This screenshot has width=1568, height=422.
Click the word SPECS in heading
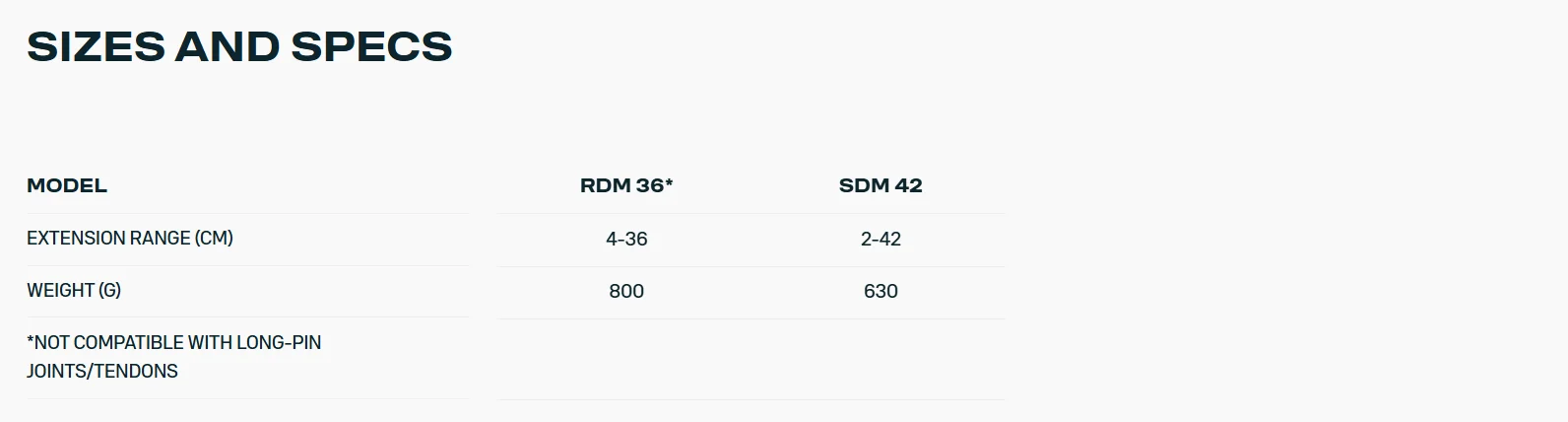371,47
